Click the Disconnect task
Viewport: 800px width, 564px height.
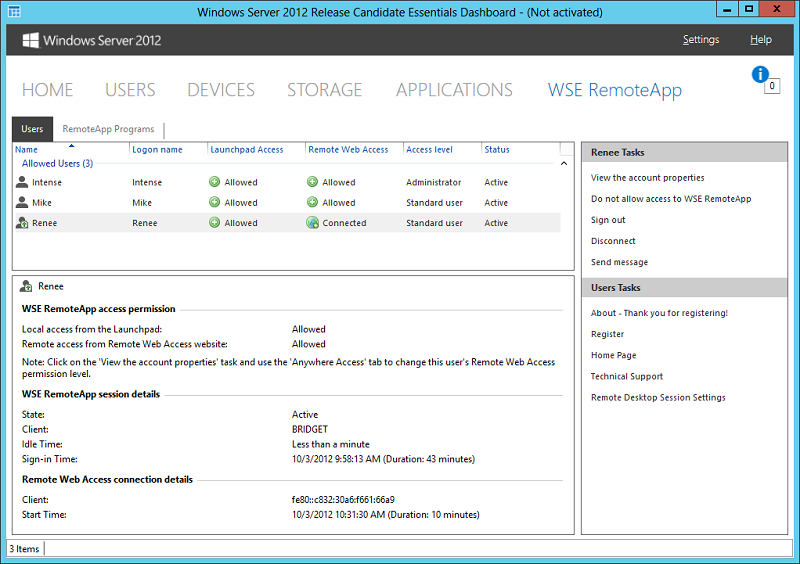[613, 241]
